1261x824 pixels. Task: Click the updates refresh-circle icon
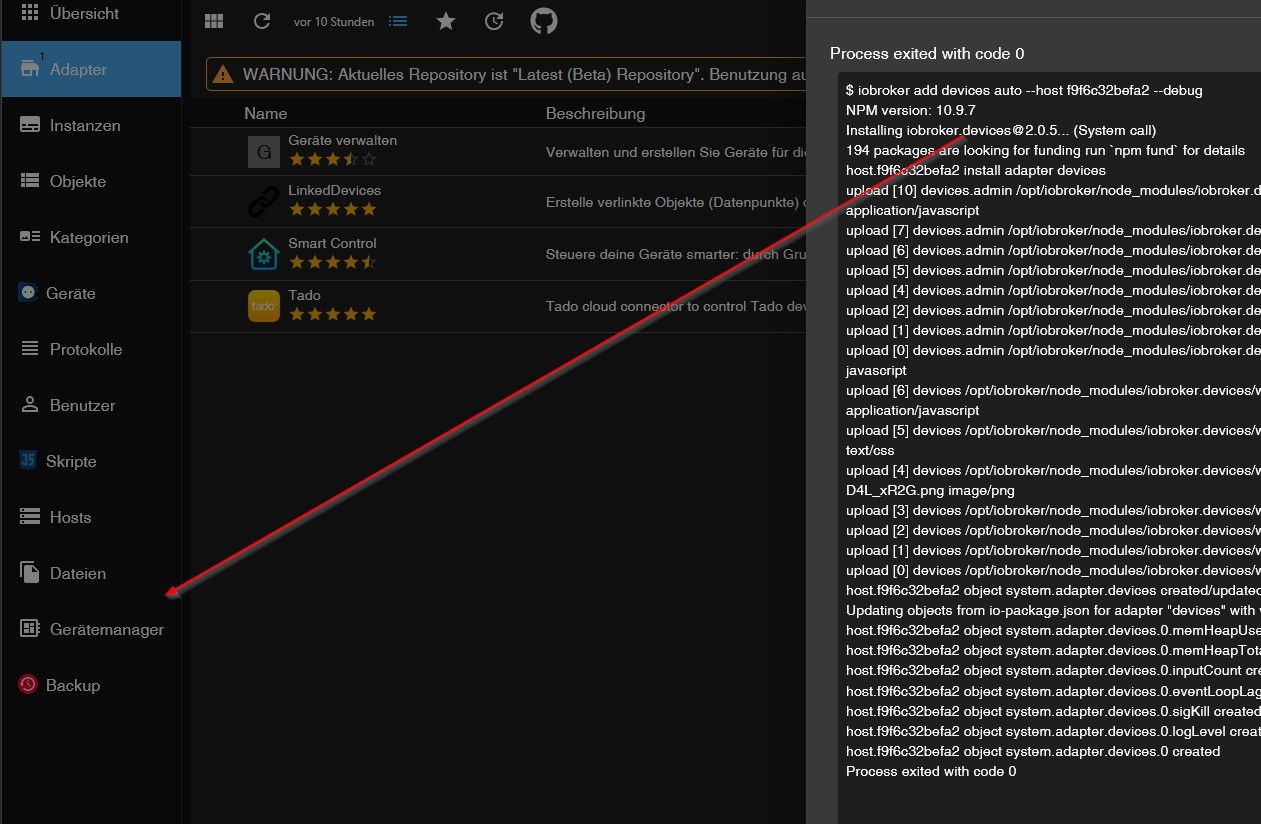pos(494,21)
